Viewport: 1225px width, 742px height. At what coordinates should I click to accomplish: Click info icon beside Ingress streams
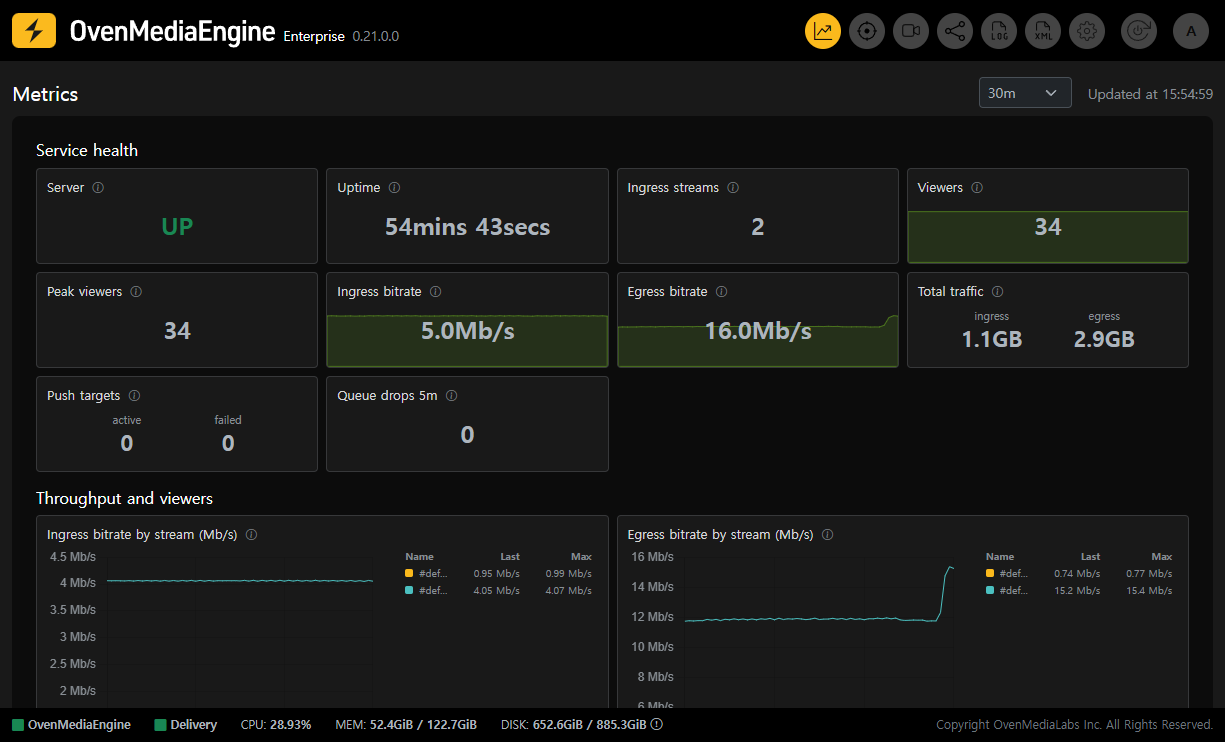733,188
